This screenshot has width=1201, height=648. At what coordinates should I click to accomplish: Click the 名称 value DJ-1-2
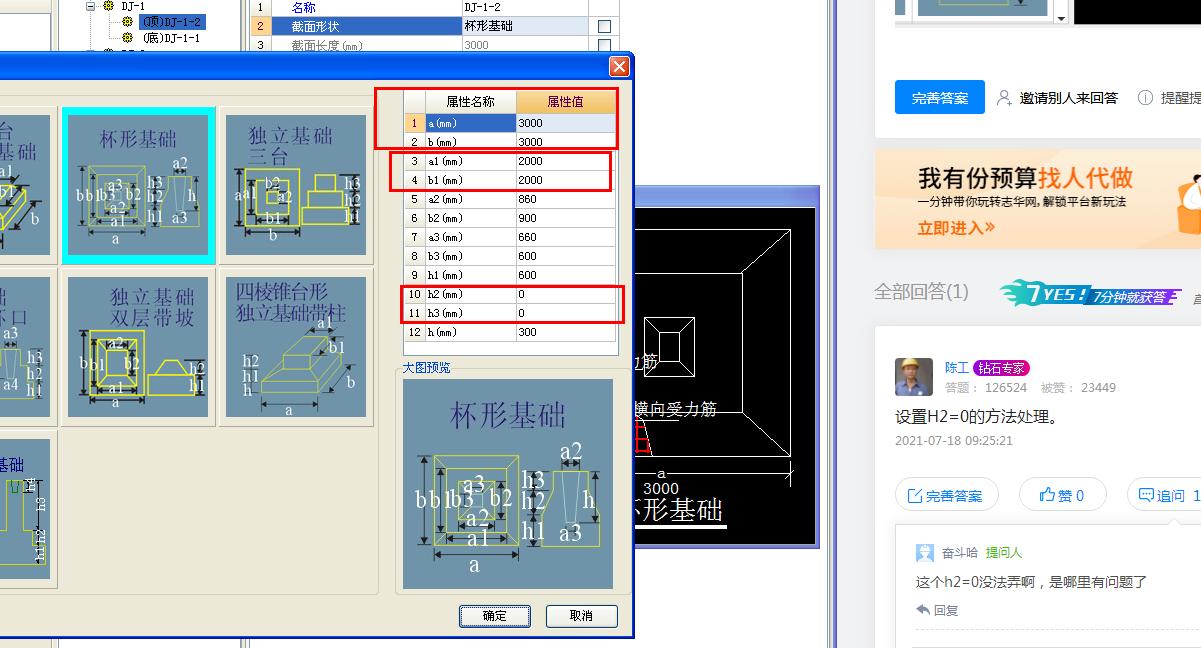coord(525,7)
